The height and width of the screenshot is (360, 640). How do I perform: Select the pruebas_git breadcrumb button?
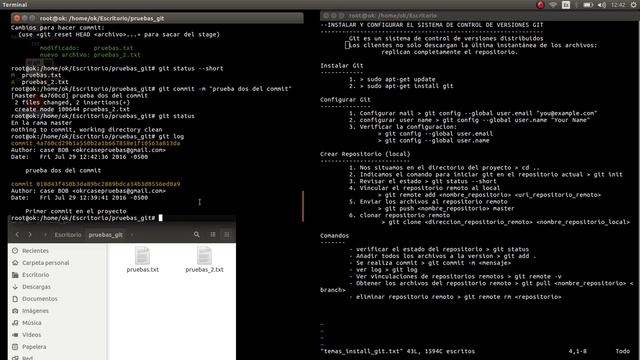pyautogui.click(x=105, y=235)
